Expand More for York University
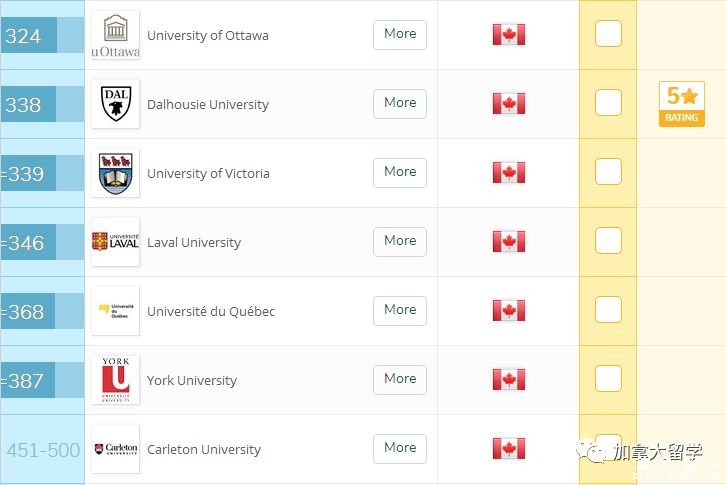 [x=400, y=380]
